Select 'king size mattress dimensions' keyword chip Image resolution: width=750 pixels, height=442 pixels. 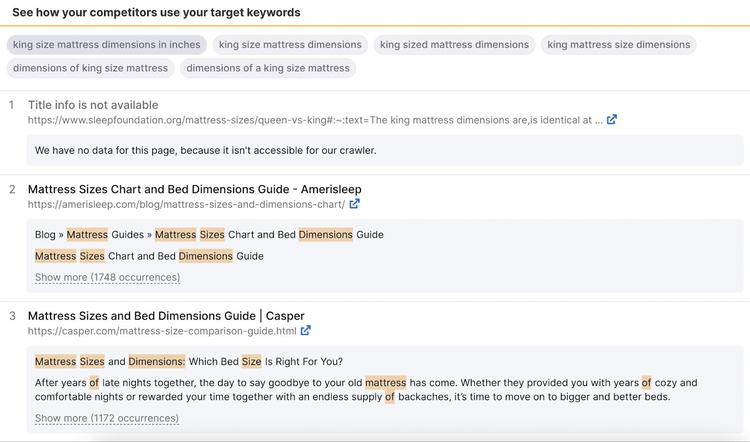pos(290,44)
